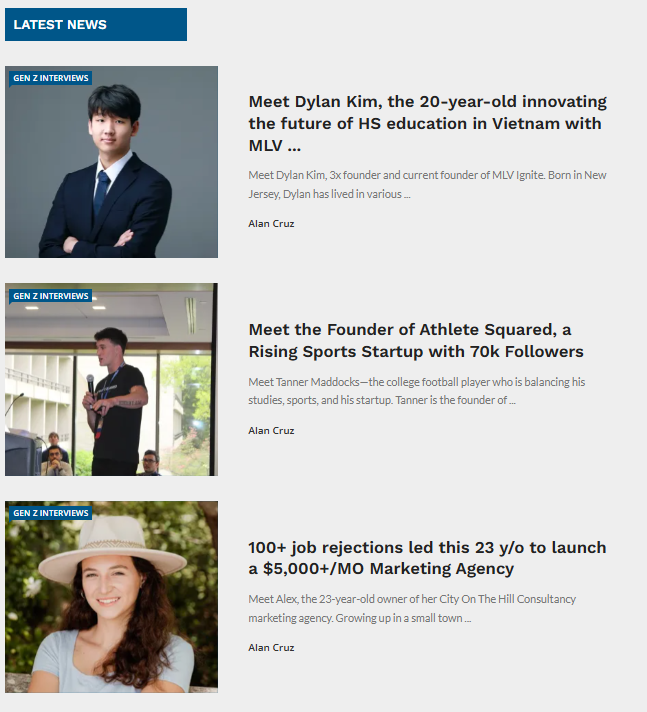Click the excerpt mentioning MLV Ignite
647x712 pixels.
(x=427, y=184)
